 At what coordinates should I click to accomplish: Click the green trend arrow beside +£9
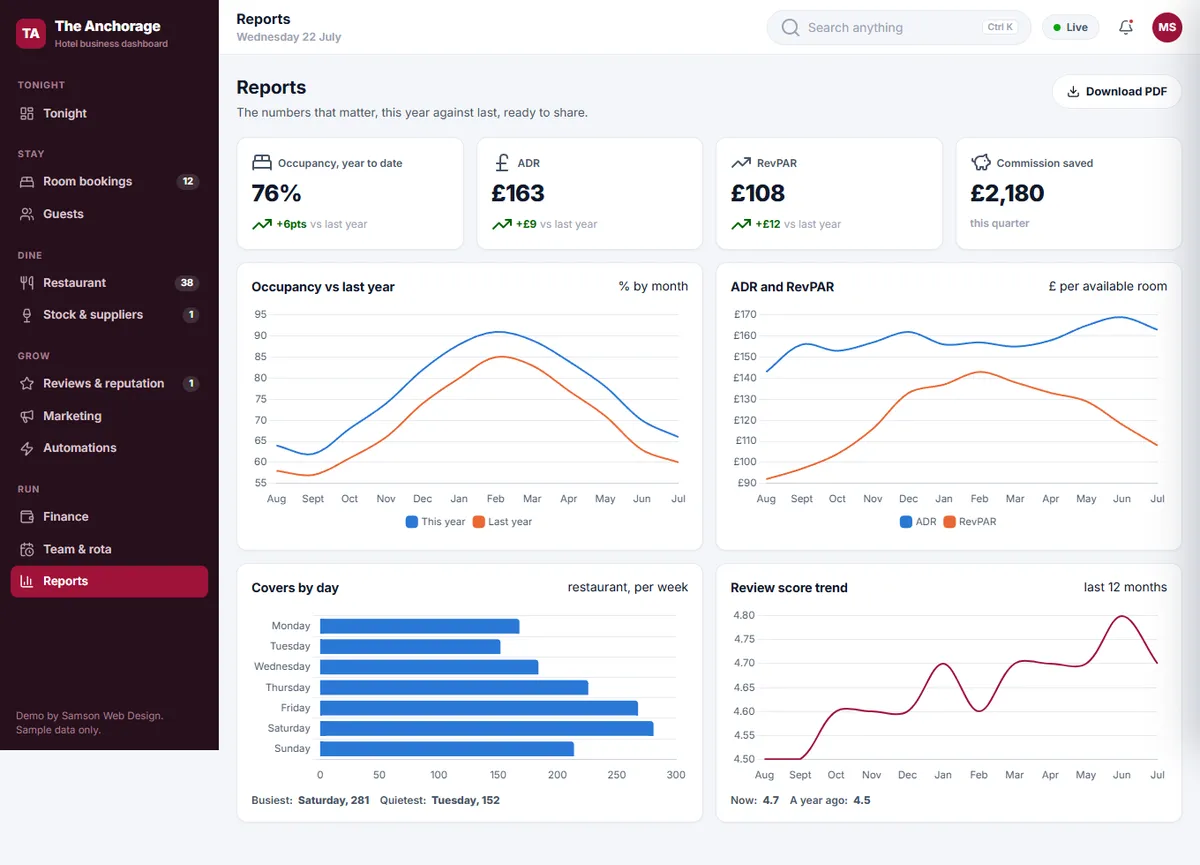tap(502, 224)
